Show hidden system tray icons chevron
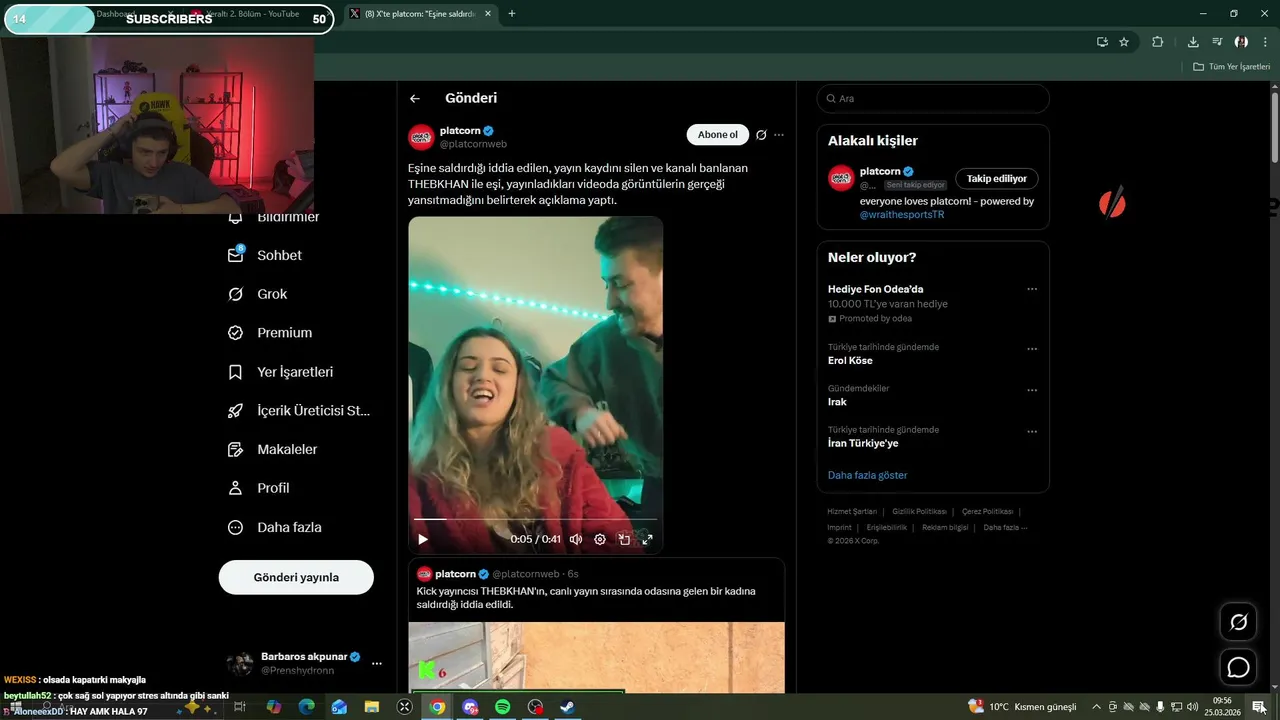This screenshot has width=1280, height=720. pyautogui.click(x=1096, y=707)
